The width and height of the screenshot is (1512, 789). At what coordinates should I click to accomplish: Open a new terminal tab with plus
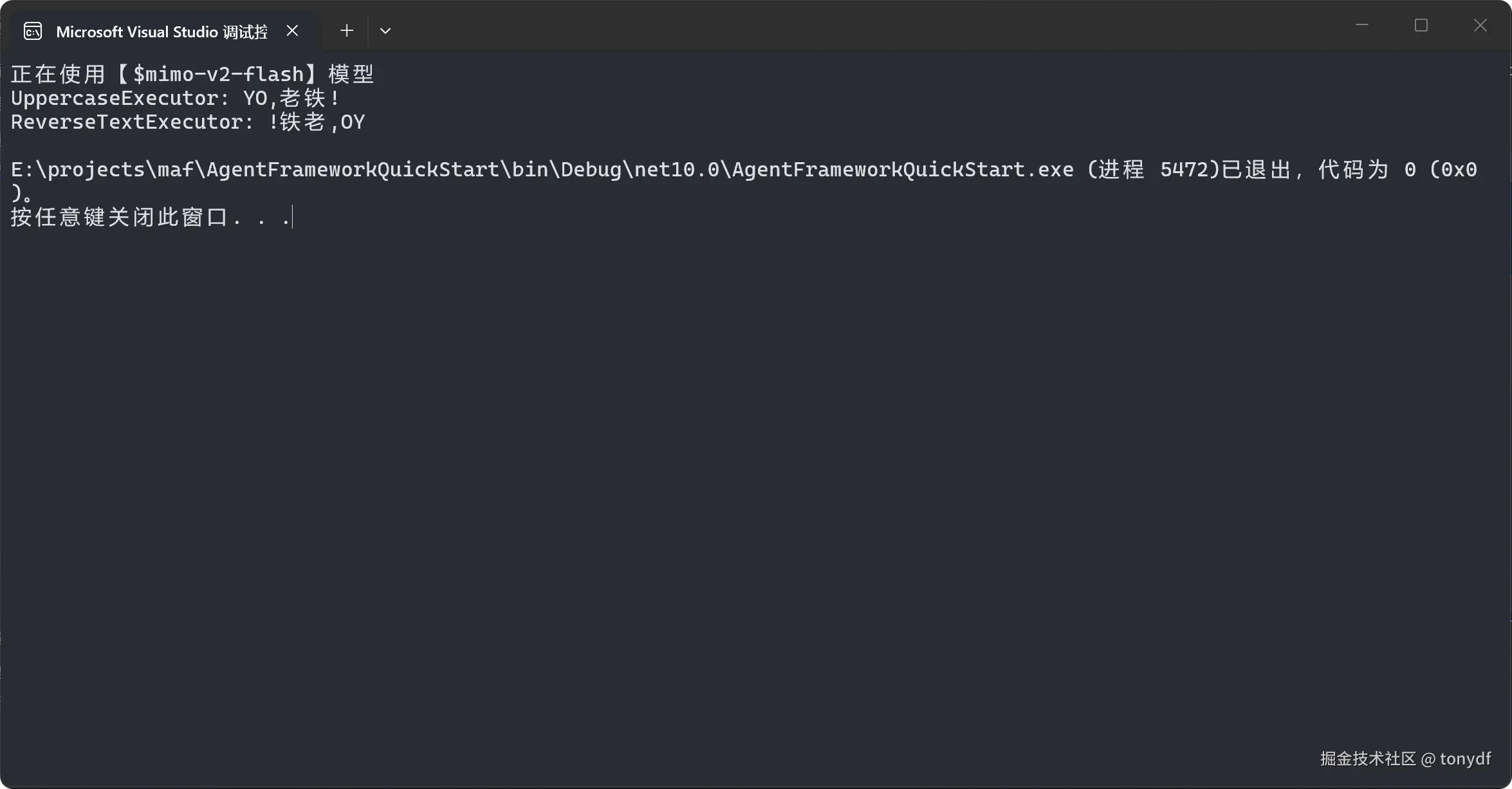[x=347, y=31]
